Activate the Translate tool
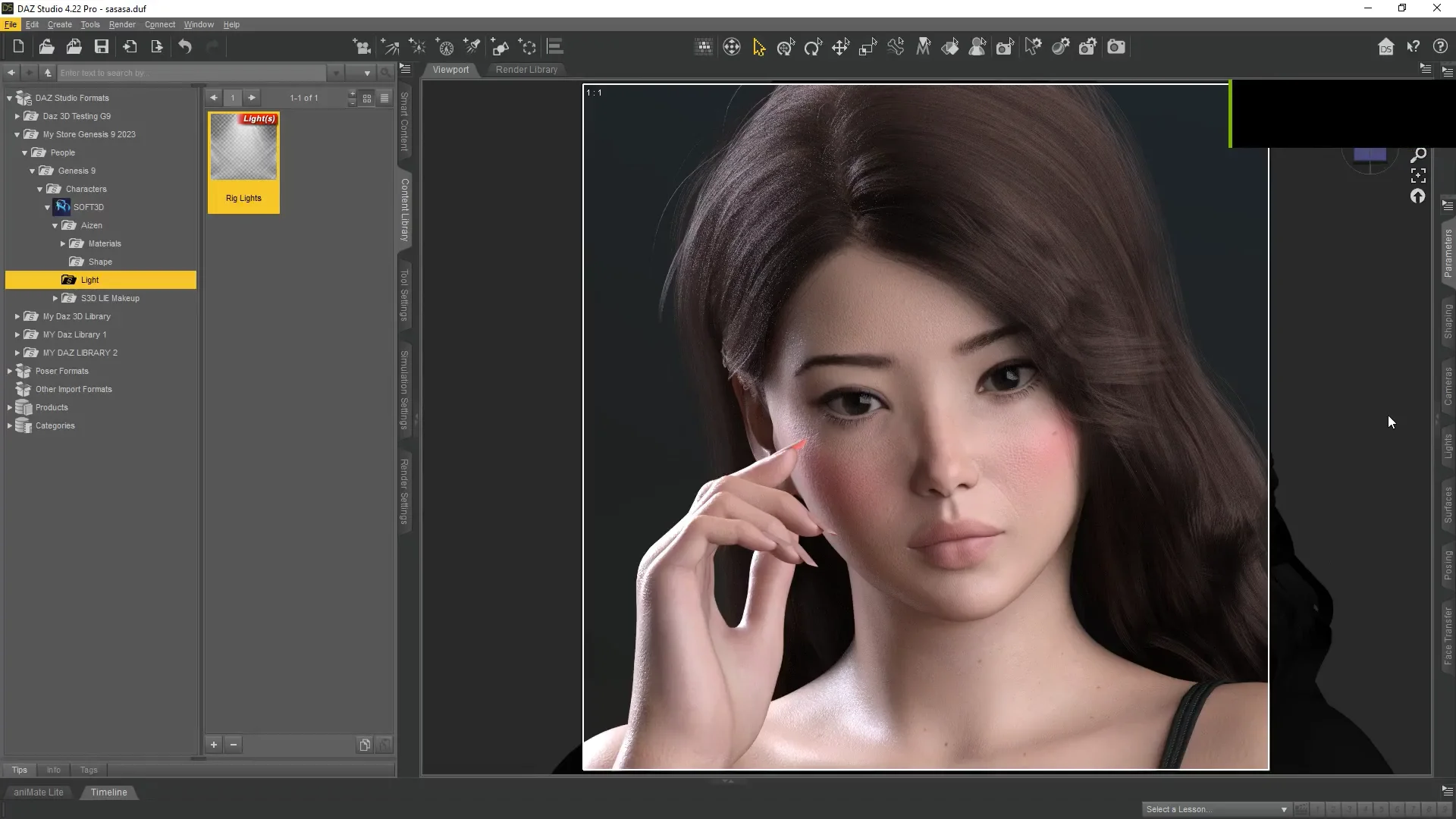Screen dimensions: 1456x819 pyautogui.click(x=842, y=47)
